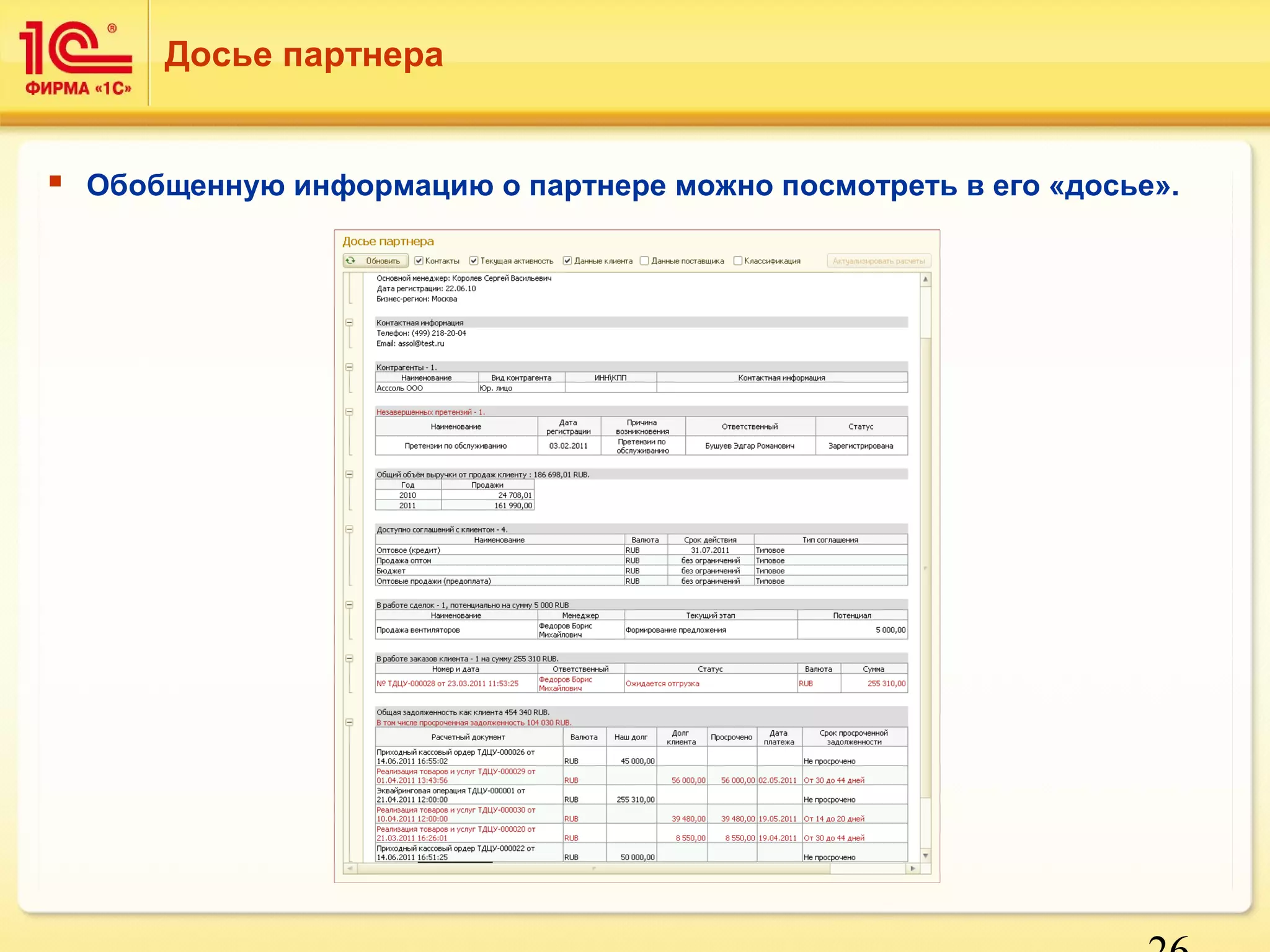The width and height of the screenshot is (1270, 952).
Task: Select the Продажа вентиляторов deal
Action: coord(456,630)
